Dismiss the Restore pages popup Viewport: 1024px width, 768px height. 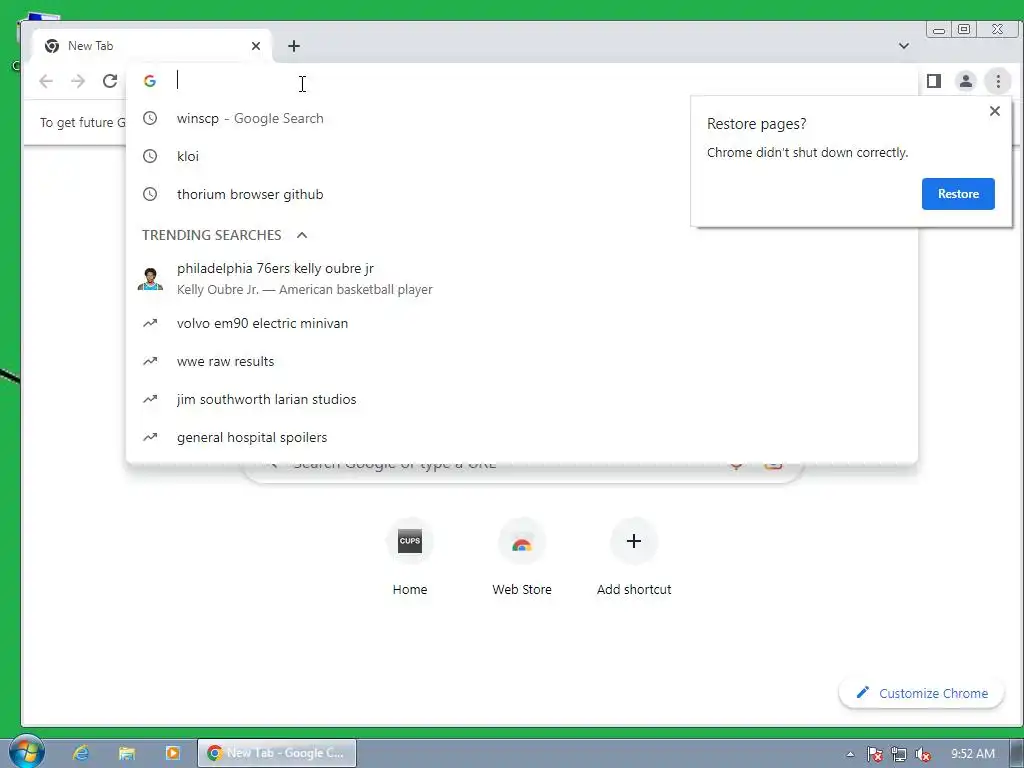995,111
